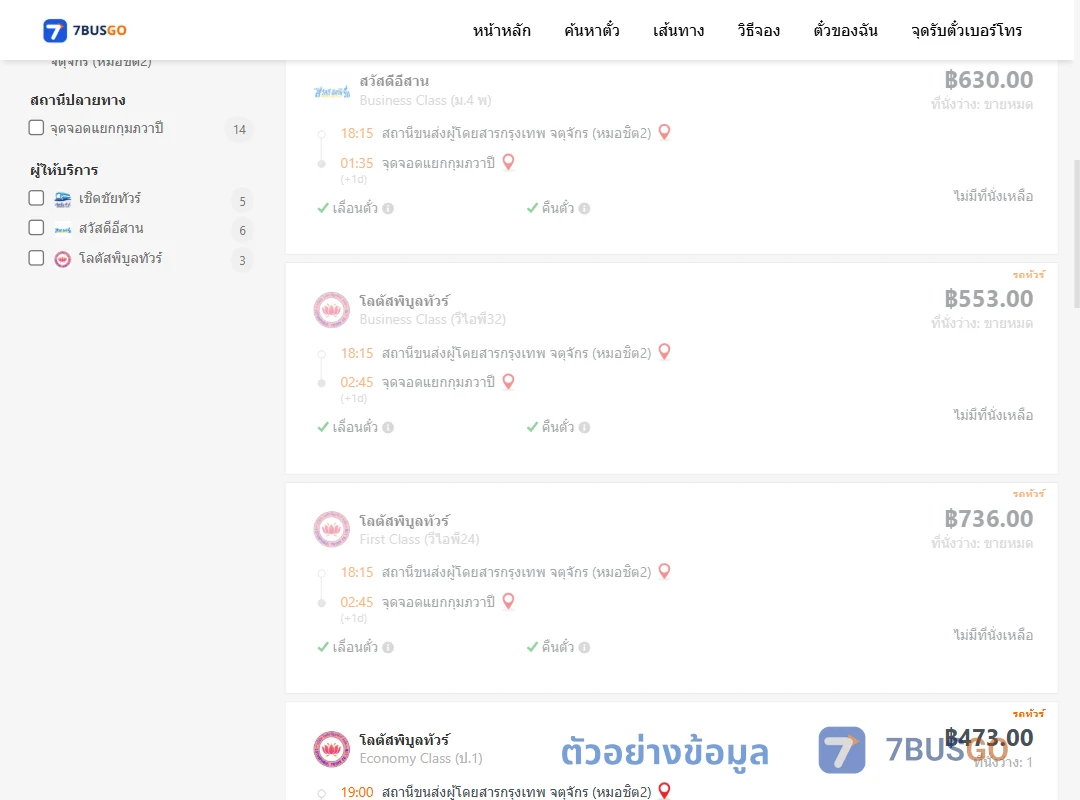Click ไม่มีที่นั่งเหลือ on the ฿553 trip
This screenshot has width=1080, height=800.
993,415
